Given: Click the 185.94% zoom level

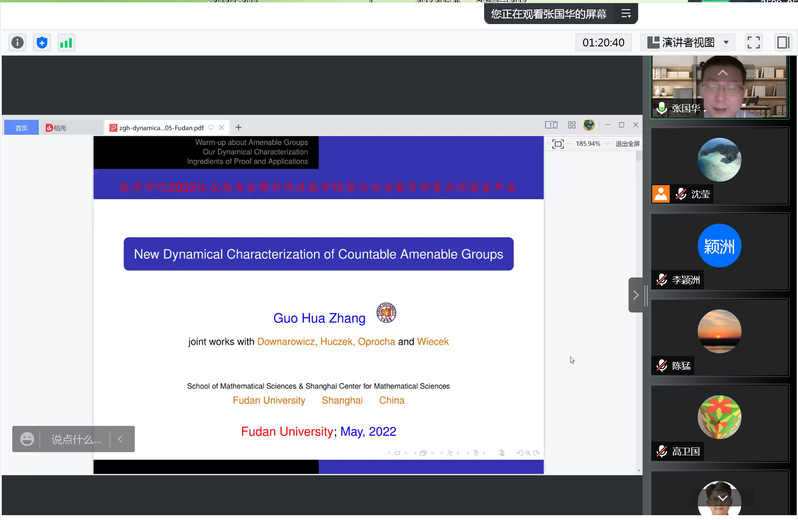Looking at the screenshot, I should (x=588, y=144).
